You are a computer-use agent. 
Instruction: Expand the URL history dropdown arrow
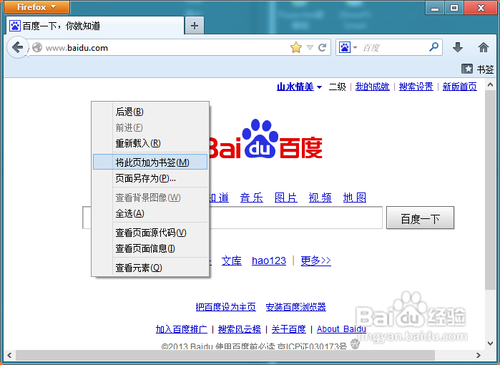click(310, 48)
